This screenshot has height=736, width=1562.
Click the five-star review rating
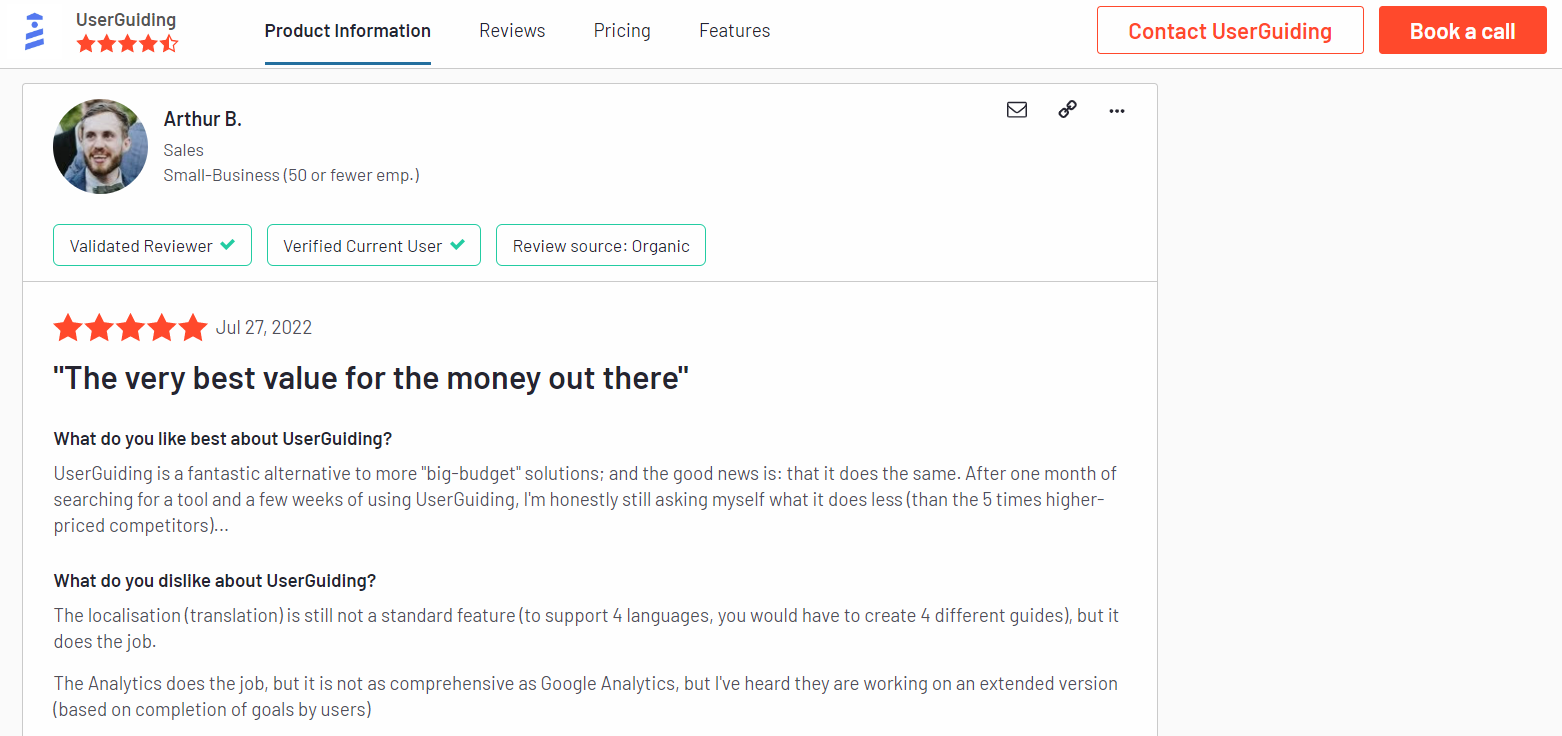(x=130, y=328)
